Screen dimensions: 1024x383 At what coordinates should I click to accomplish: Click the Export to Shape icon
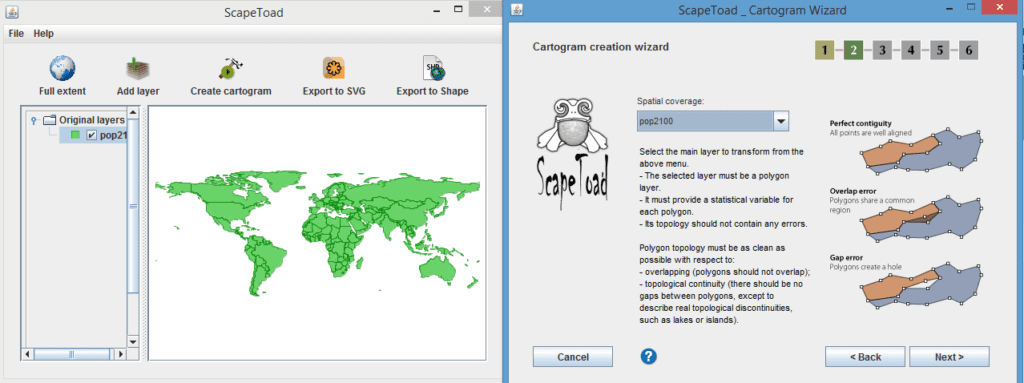pyautogui.click(x=433, y=68)
